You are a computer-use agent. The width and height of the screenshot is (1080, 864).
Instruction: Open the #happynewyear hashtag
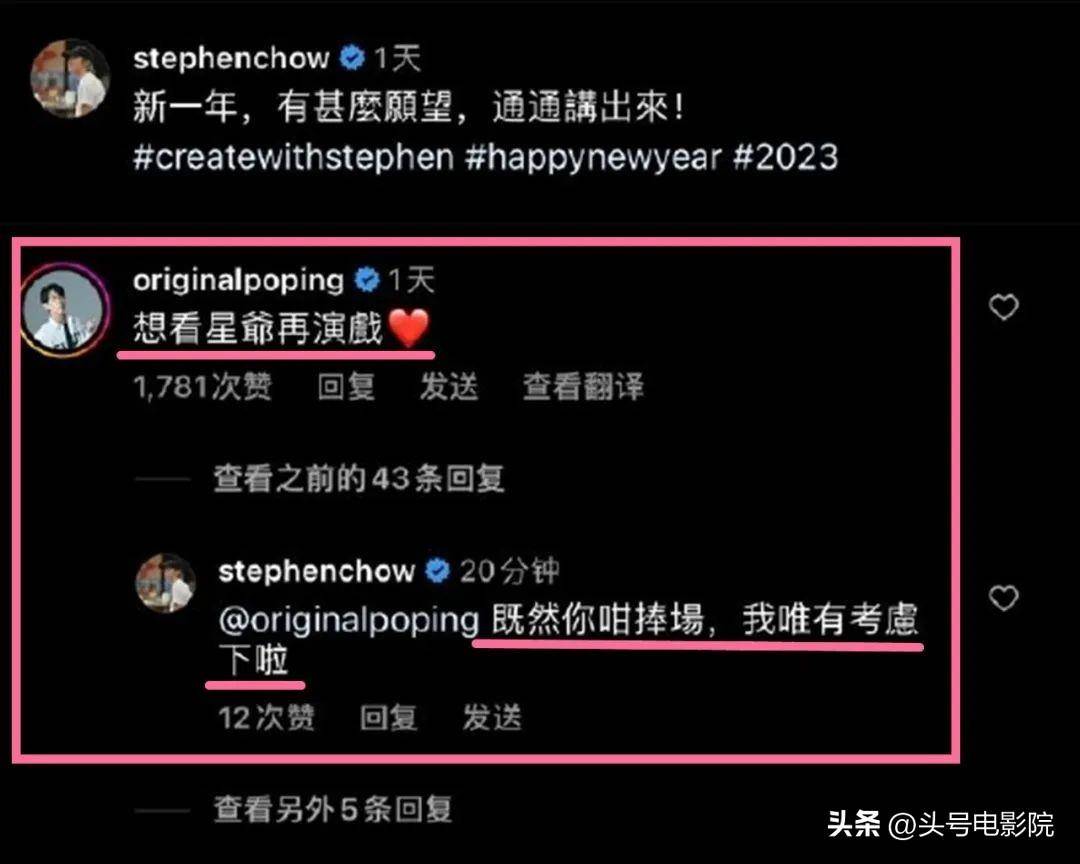click(x=593, y=157)
